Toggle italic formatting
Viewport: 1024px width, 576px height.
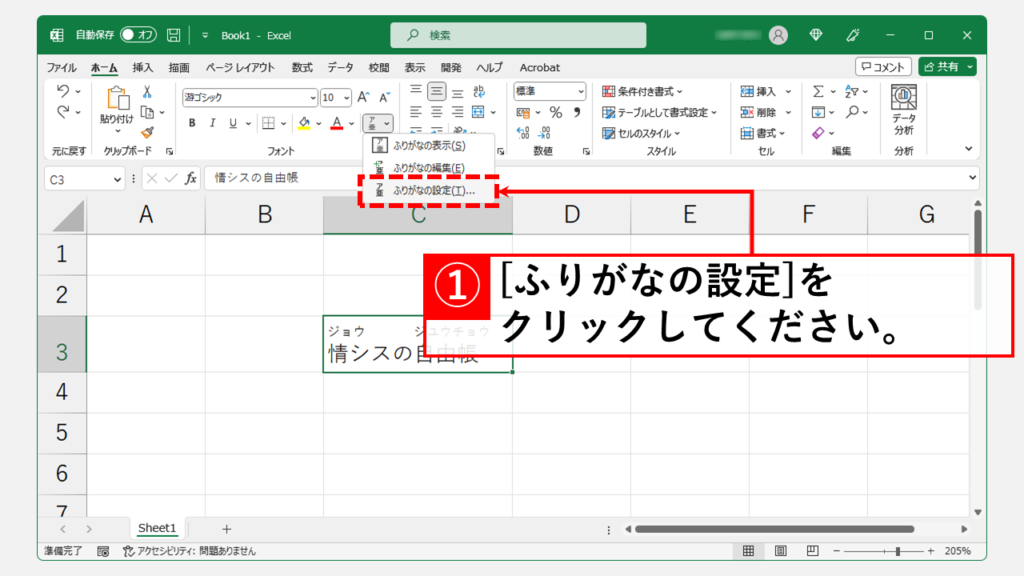coord(213,123)
